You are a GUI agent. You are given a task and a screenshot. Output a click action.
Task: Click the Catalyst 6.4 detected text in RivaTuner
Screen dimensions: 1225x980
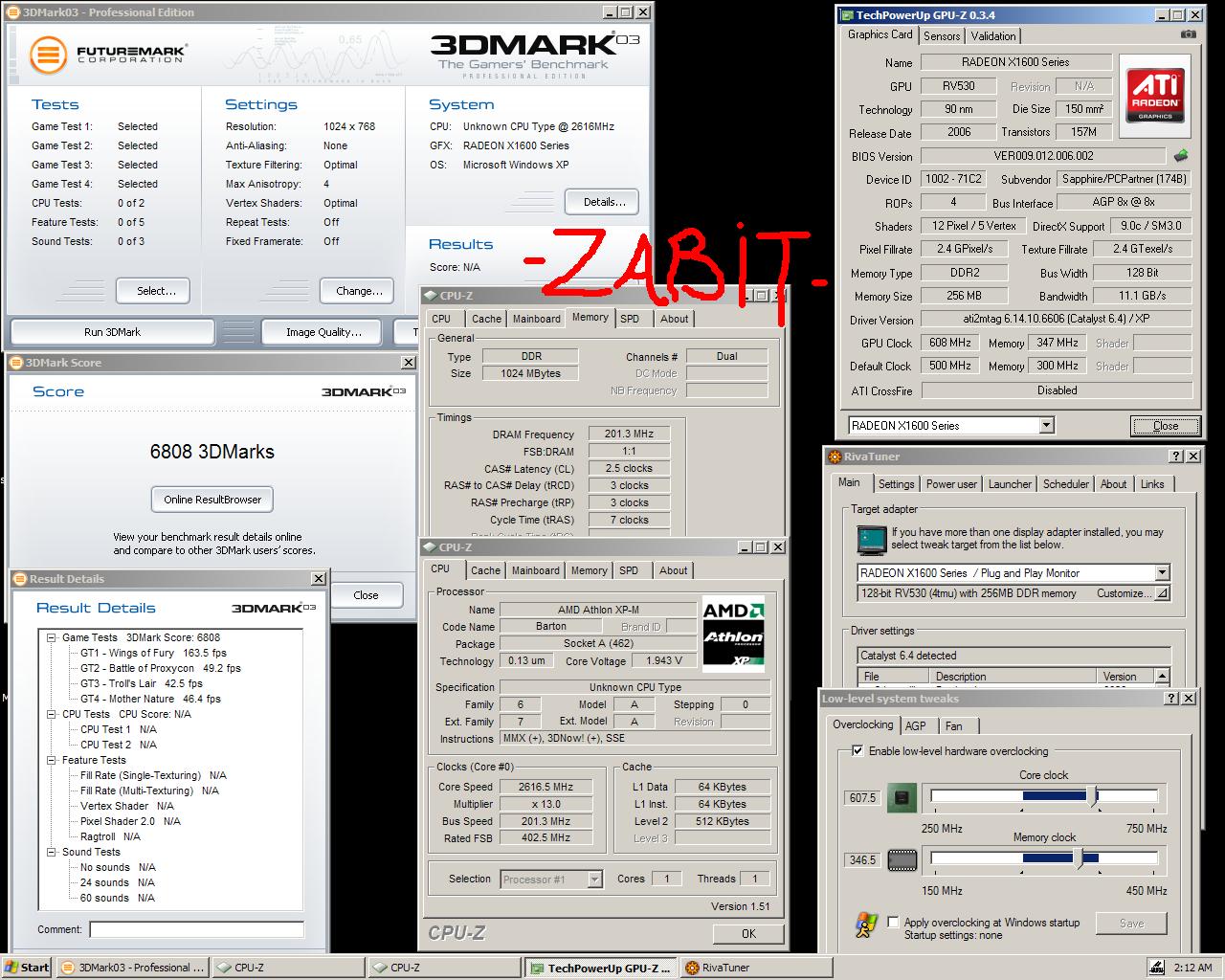pyautogui.click(x=908, y=656)
